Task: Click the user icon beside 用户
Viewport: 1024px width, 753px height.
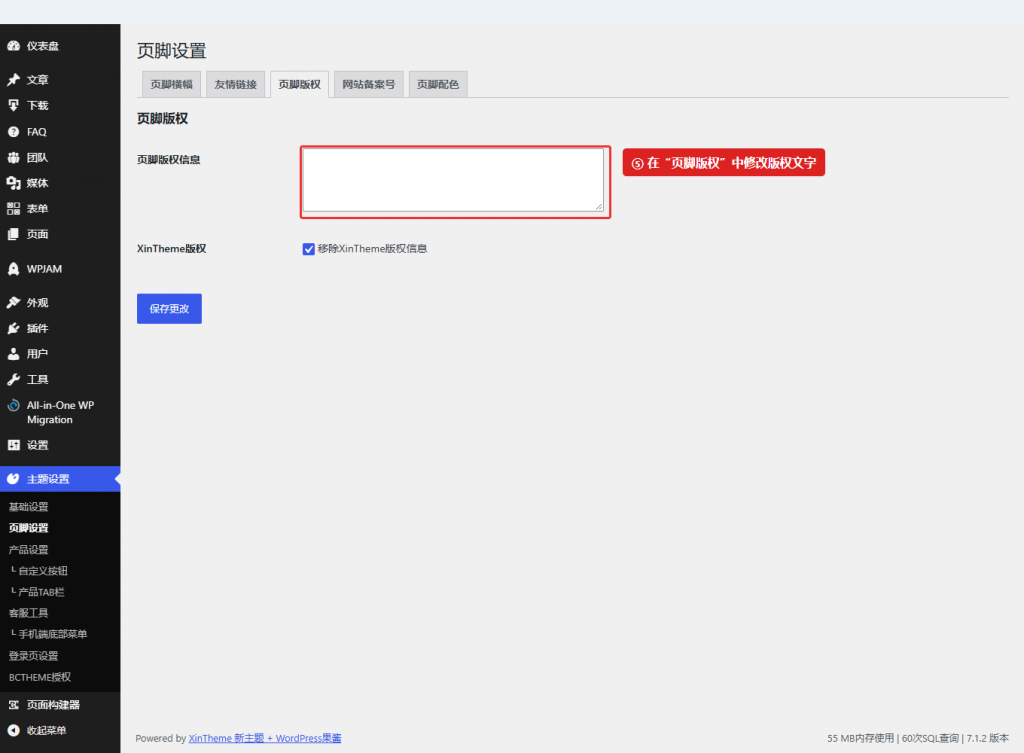Action: (x=13, y=354)
